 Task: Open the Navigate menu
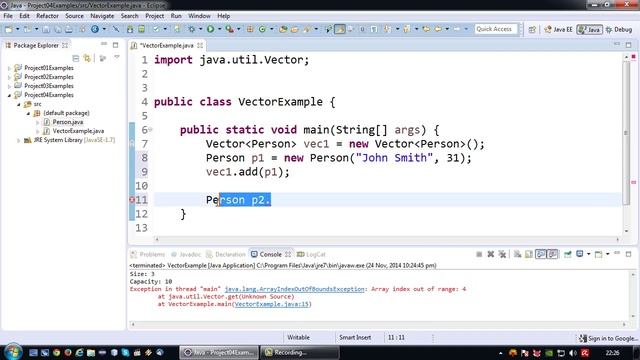102,16
